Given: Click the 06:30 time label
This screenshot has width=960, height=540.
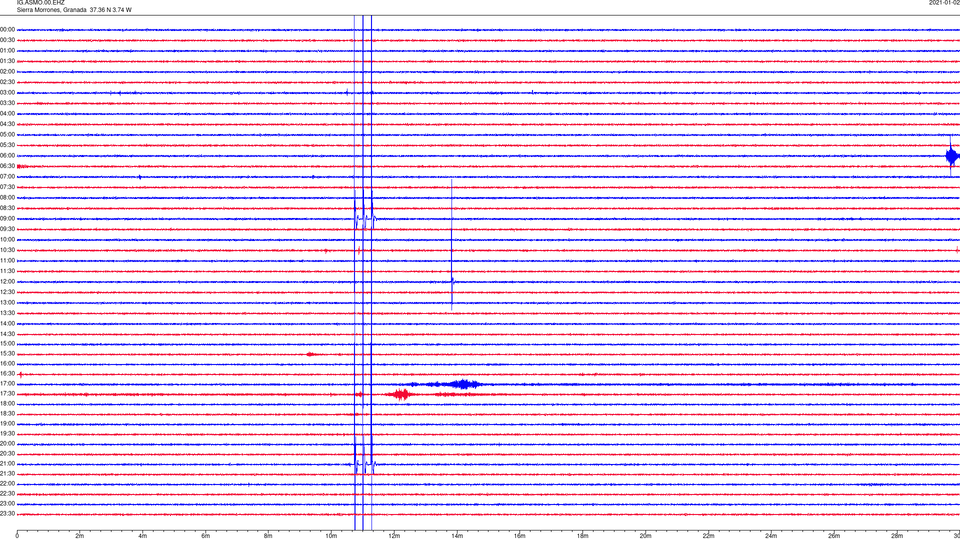Looking at the screenshot, I should (7, 166).
